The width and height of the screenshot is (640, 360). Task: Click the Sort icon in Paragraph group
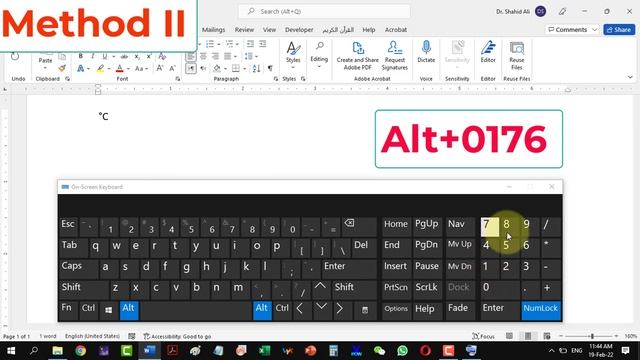[256, 68]
